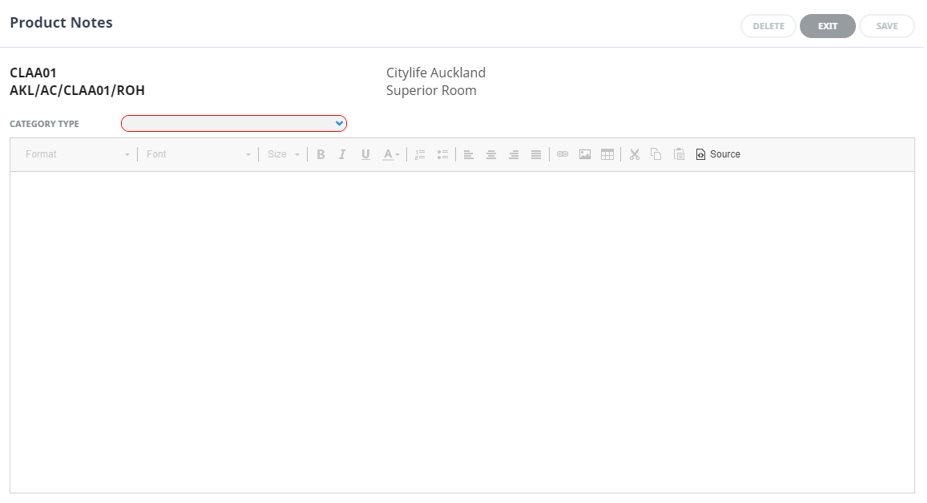Open the Category Type dropdown
The image size is (927, 503).
pyautogui.click(x=234, y=124)
